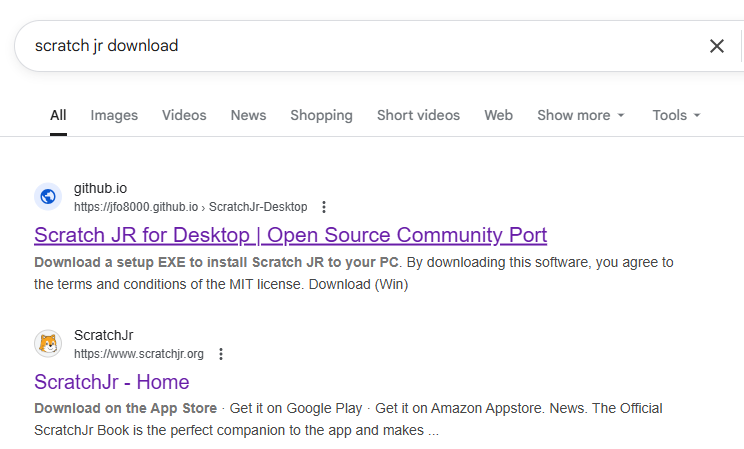Click the 'Download a setup EXE' snippet text
The height and width of the screenshot is (449, 744).
click(x=216, y=262)
